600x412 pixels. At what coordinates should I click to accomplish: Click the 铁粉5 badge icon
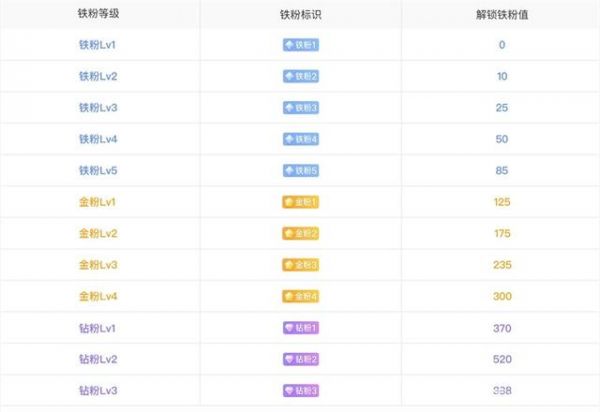[x=300, y=170]
